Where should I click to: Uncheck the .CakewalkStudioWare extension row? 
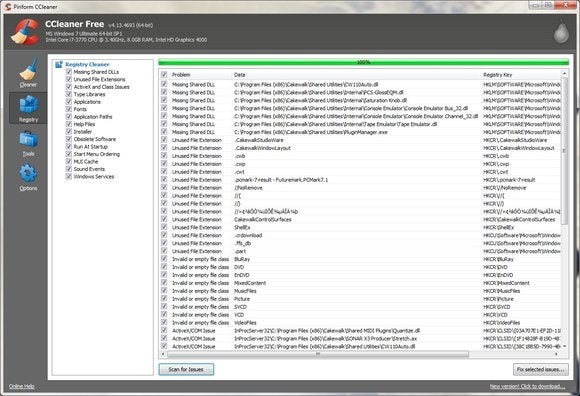[164, 140]
